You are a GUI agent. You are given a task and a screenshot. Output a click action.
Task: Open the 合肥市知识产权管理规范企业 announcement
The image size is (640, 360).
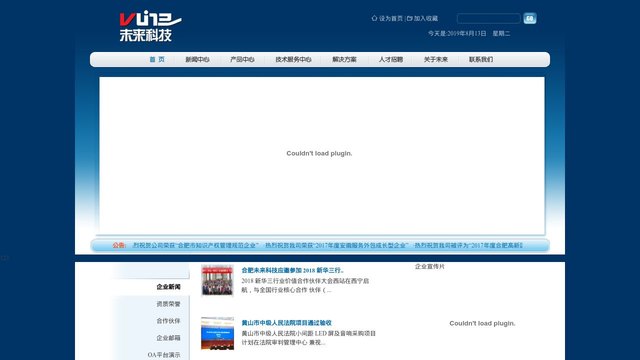point(196,245)
